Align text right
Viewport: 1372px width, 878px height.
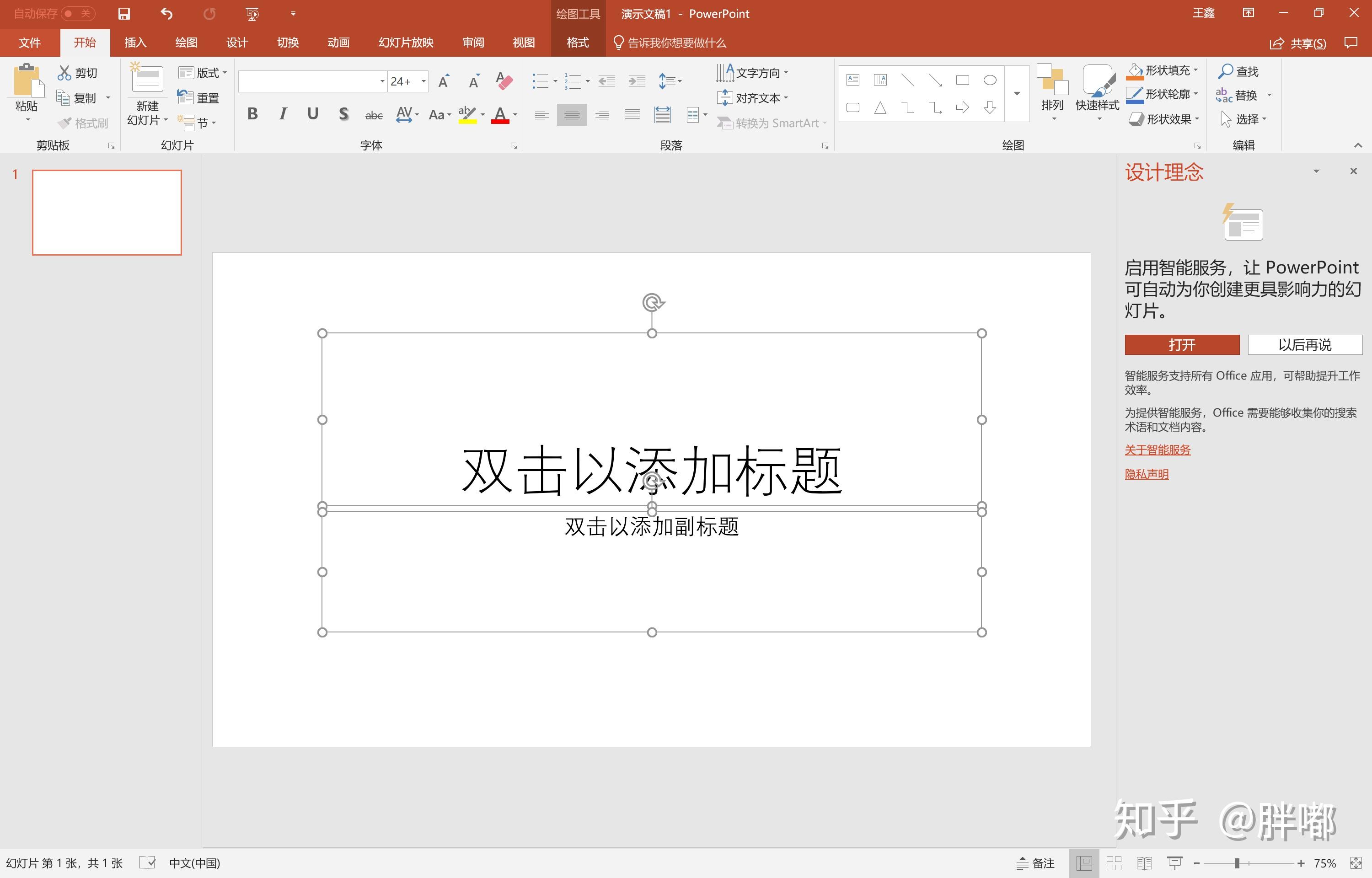[x=602, y=115]
